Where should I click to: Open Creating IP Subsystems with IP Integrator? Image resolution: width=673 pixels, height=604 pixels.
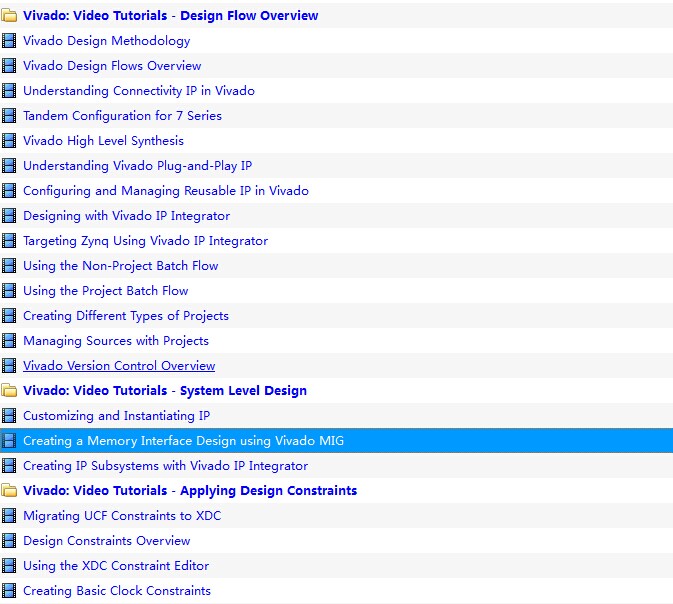pos(165,466)
